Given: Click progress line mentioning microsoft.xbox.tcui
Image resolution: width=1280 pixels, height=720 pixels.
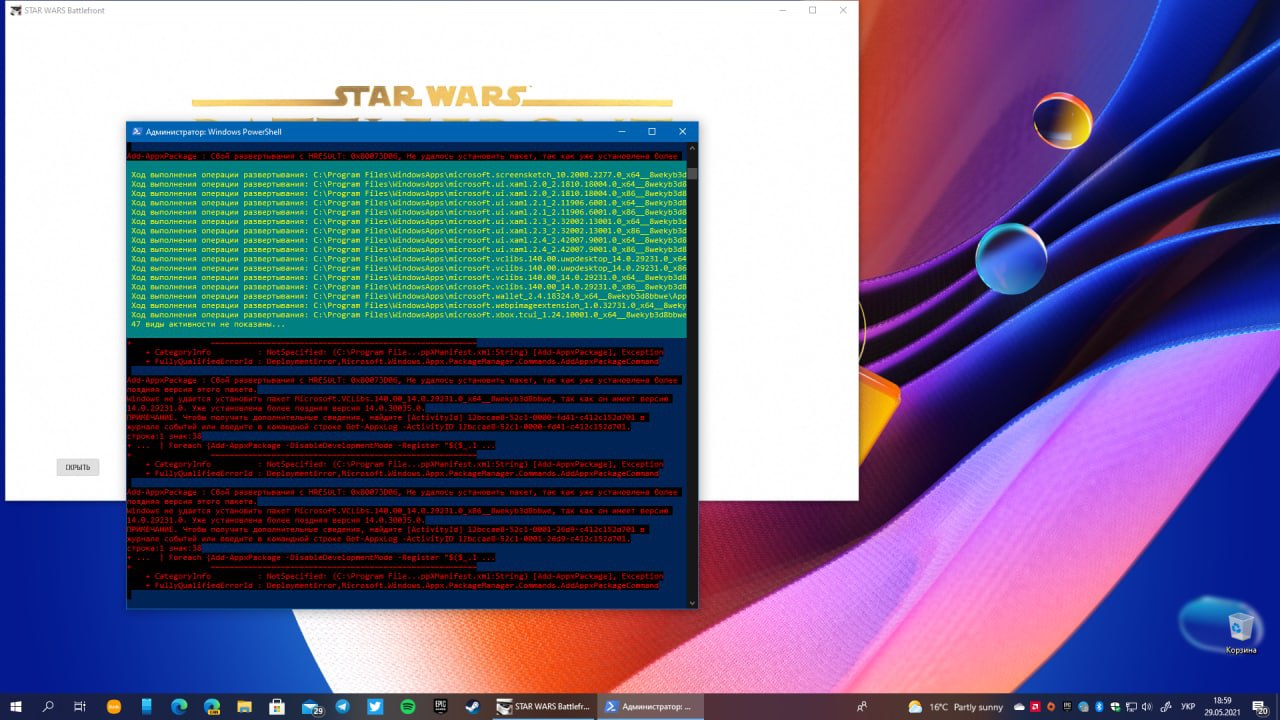Looking at the screenshot, I should coord(409,315).
